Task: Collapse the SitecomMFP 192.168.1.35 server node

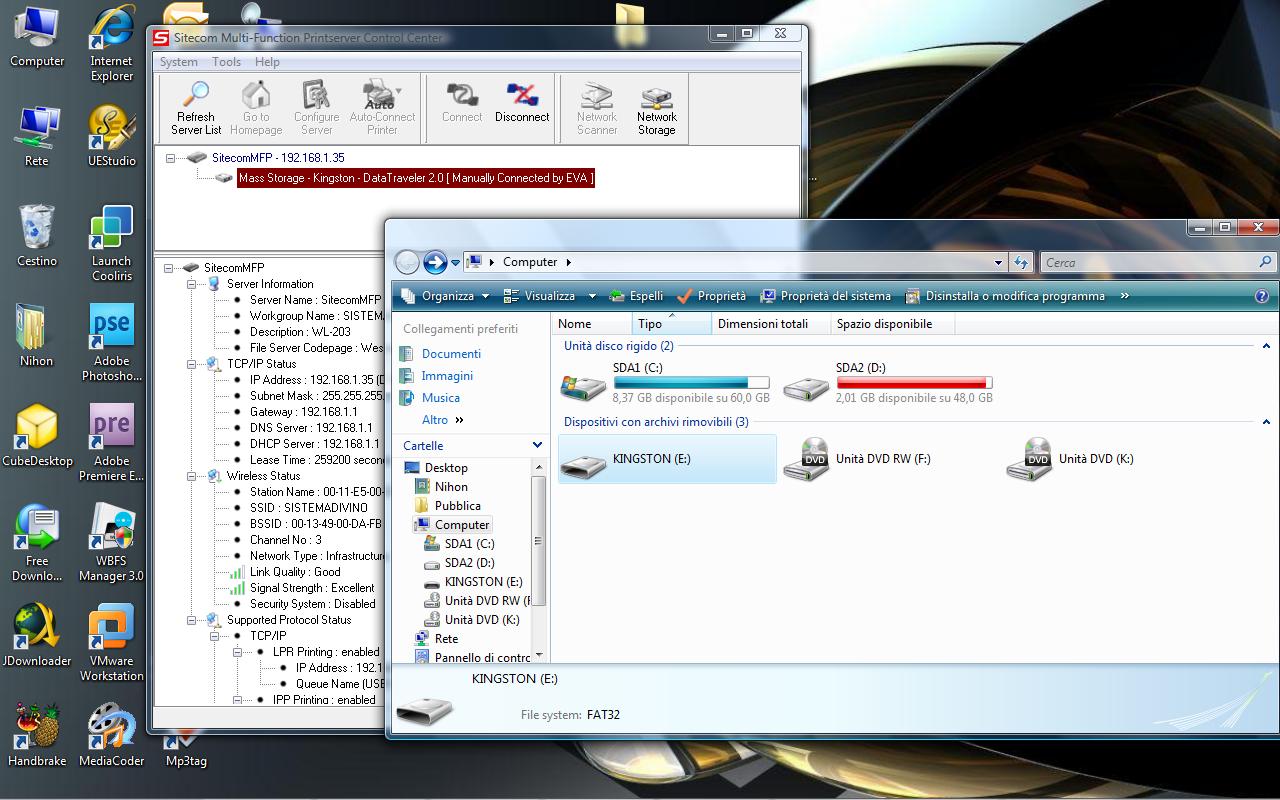Action: point(171,158)
